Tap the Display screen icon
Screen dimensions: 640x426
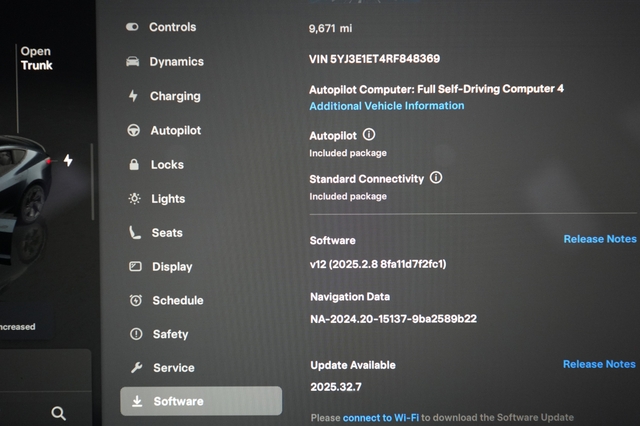pos(135,266)
